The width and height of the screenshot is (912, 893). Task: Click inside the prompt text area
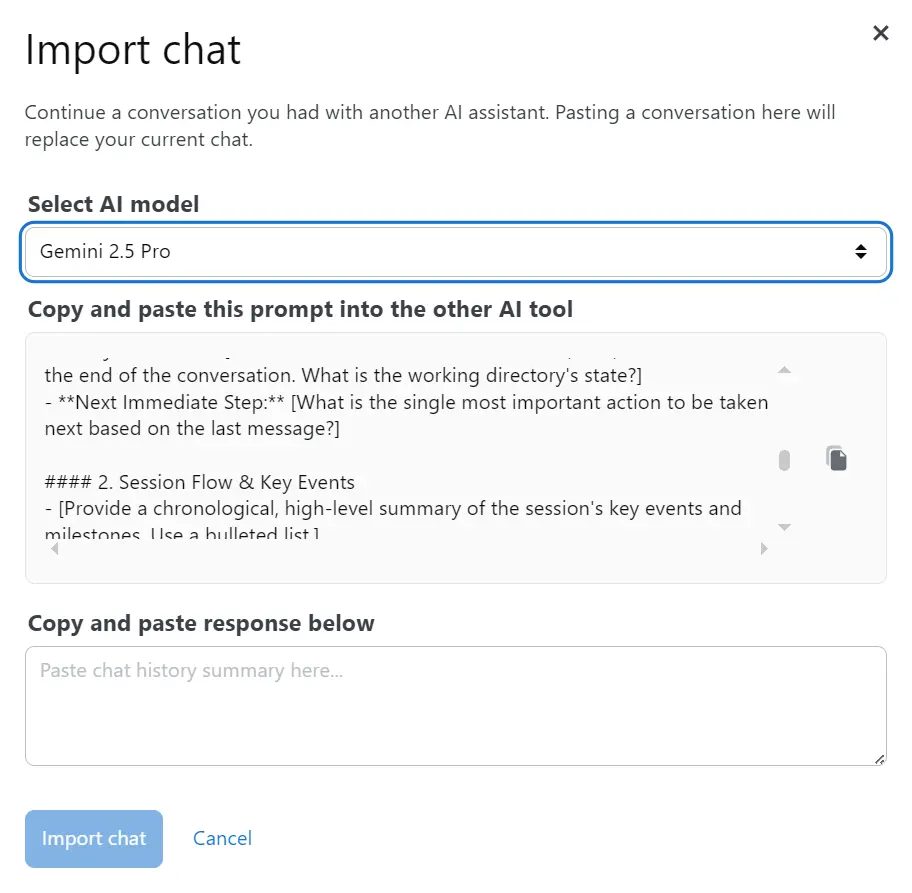pyautogui.click(x=400, y=450)
